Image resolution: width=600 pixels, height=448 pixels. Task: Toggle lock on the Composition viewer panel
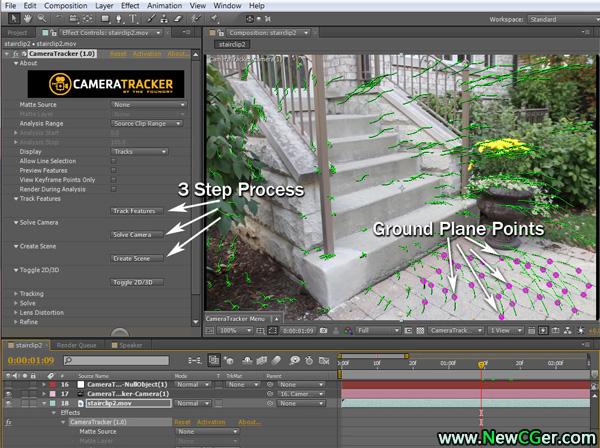pyautogui.click(x=221, y=33)
